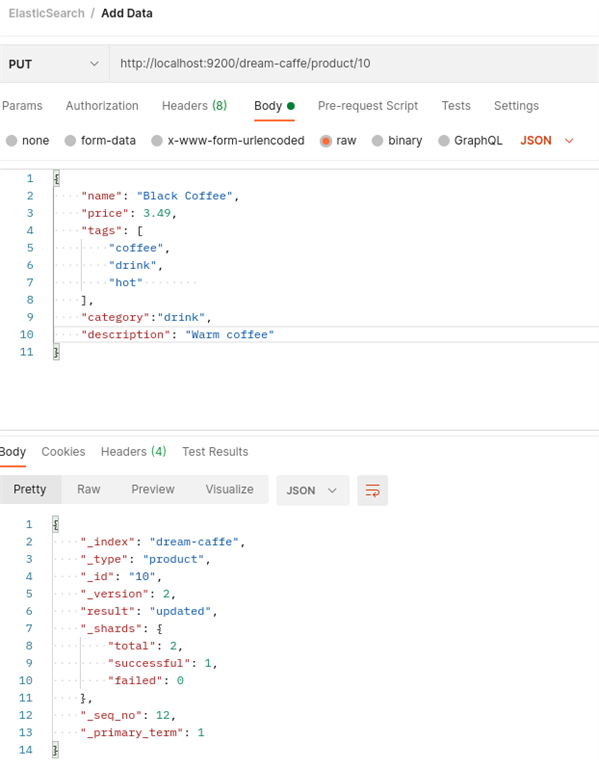Open the response Headers (4) tab
This screenshot has height=768, width=599.
134,452
